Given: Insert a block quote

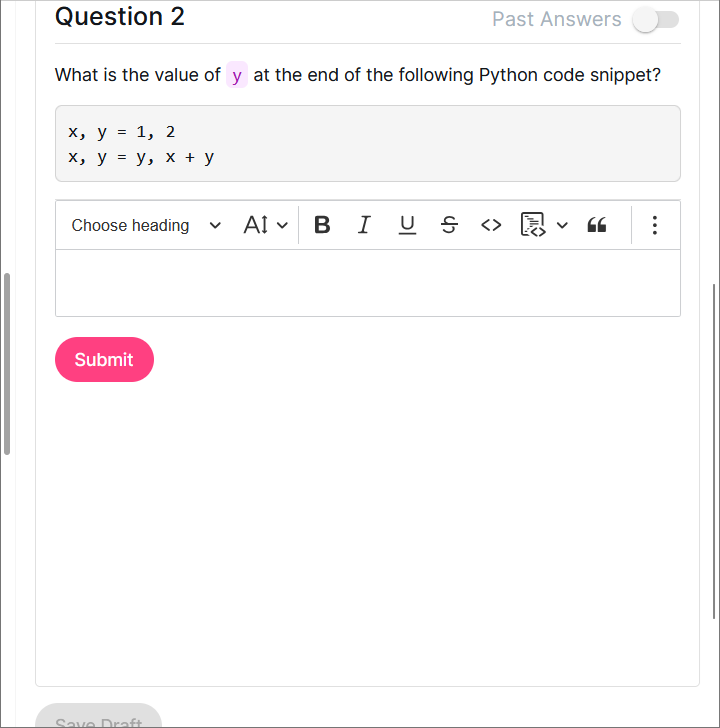Looking at the screenshot, I should pyautogui.click(x=597, y=225).
